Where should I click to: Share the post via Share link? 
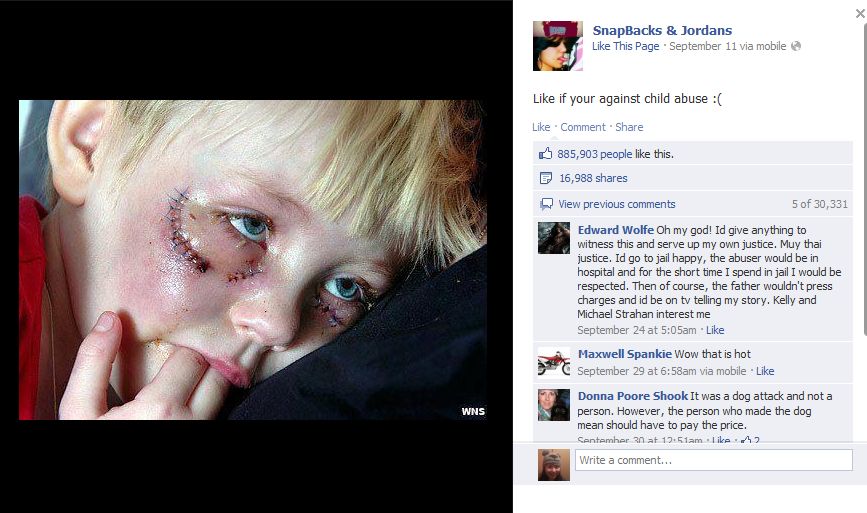click(x=629, y=127)
